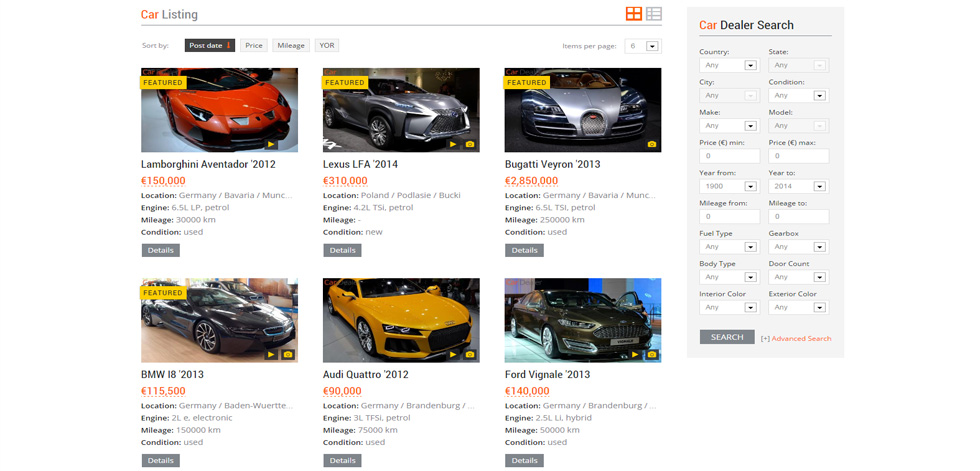Open Exterior Color dropdown

[799, 307]
